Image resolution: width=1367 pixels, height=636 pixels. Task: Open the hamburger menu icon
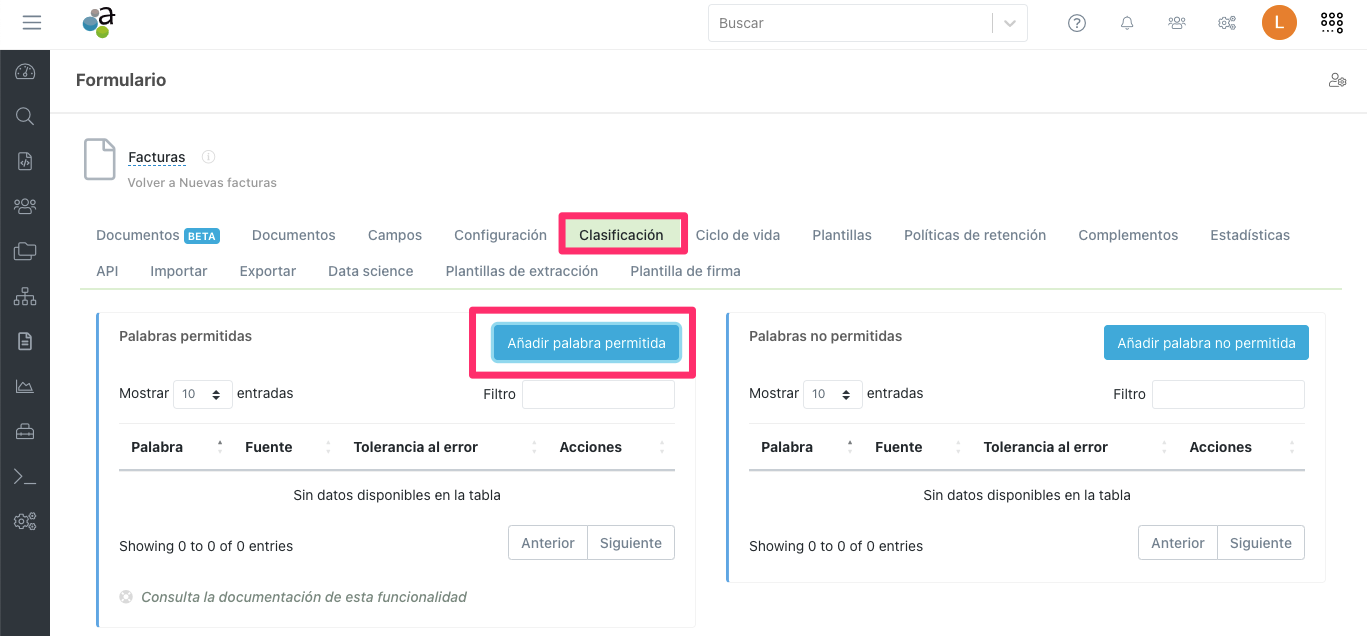pos(32,23)
